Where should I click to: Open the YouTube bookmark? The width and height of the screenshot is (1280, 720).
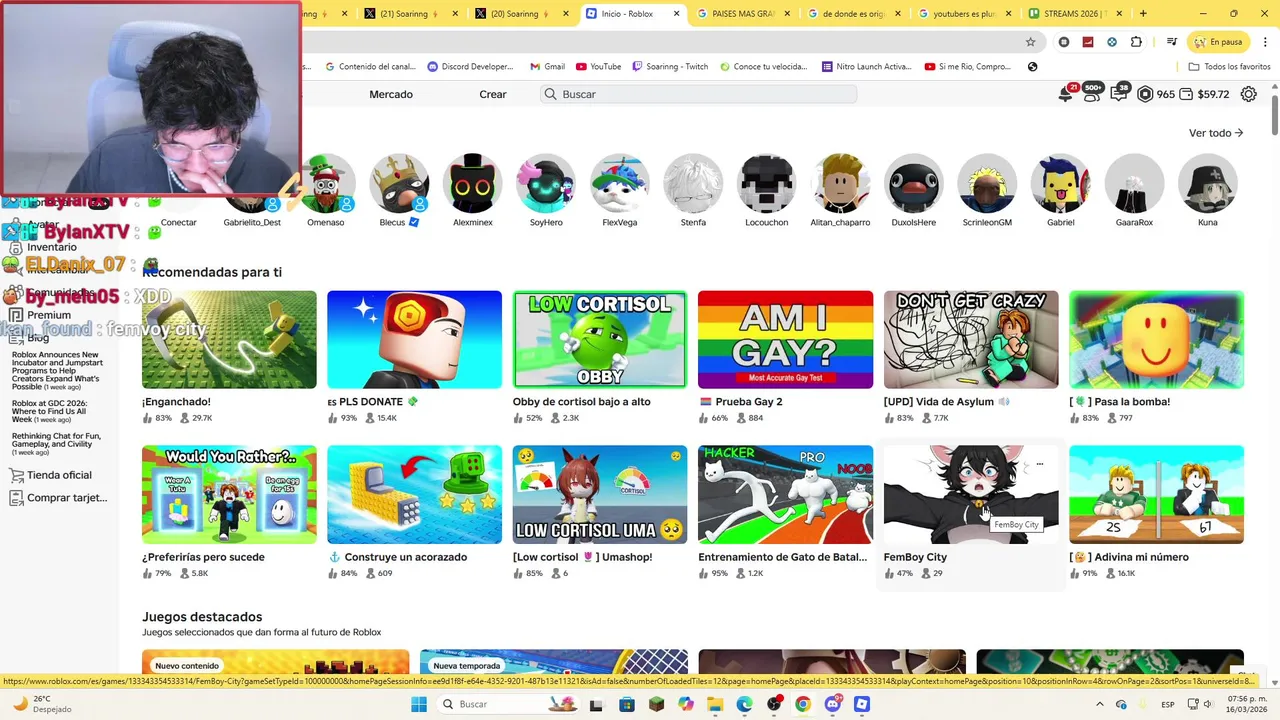[597, 66]
